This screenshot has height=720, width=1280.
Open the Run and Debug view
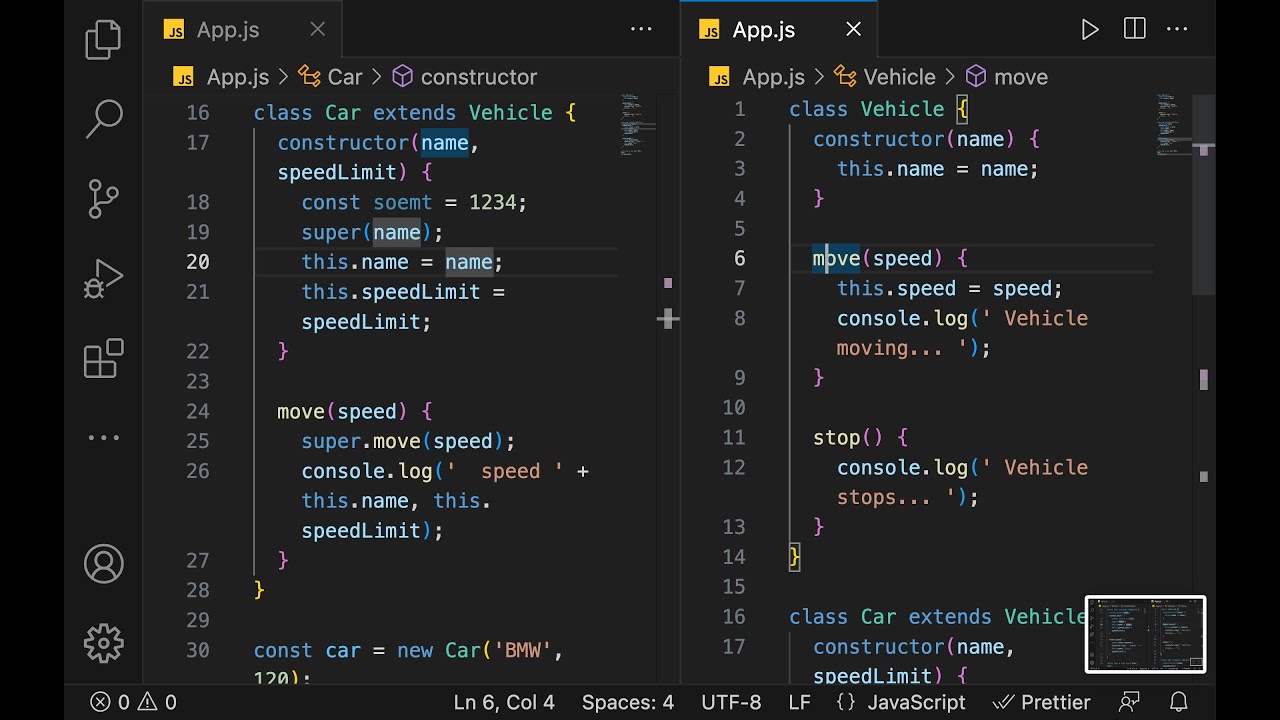point(103,278)
